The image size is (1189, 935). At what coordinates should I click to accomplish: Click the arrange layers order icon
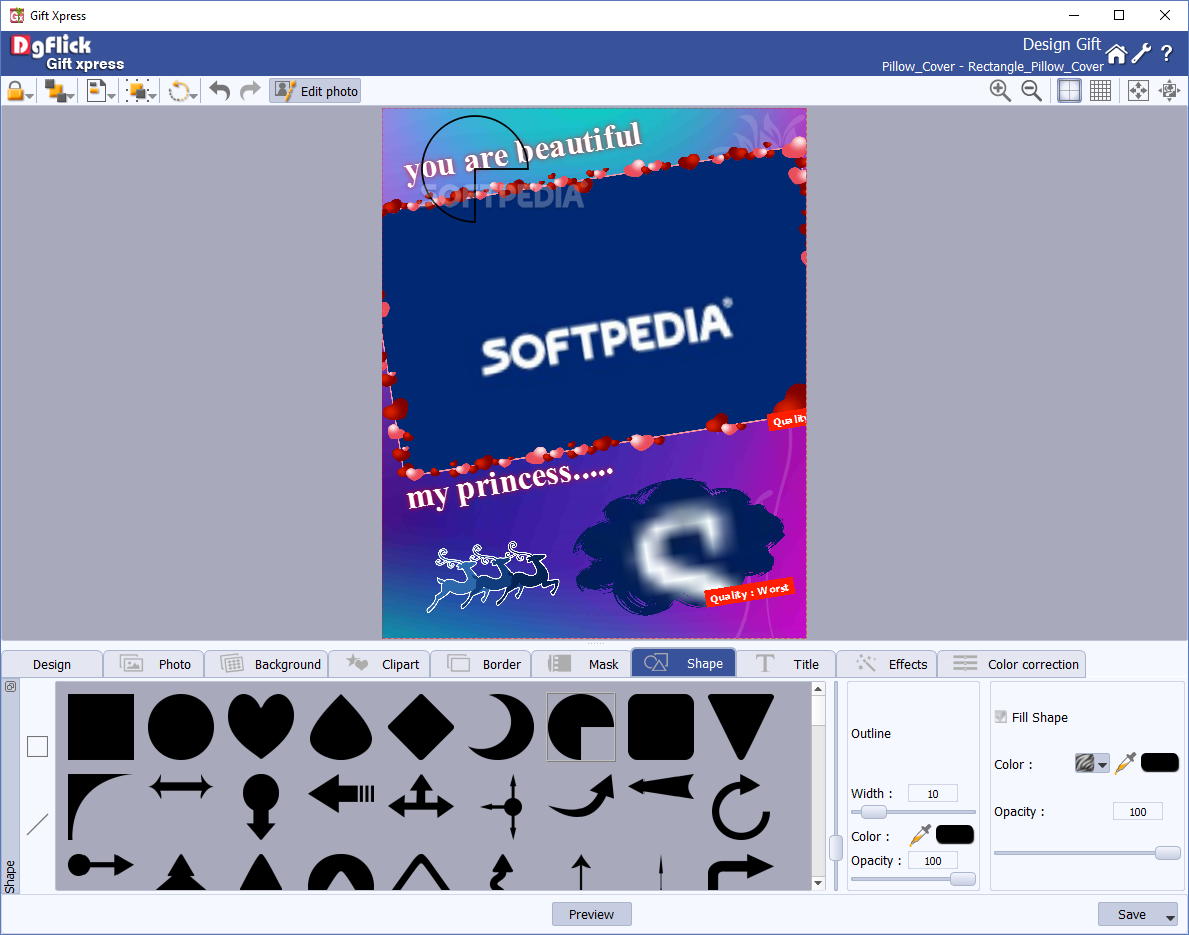[x=55, y=91]
